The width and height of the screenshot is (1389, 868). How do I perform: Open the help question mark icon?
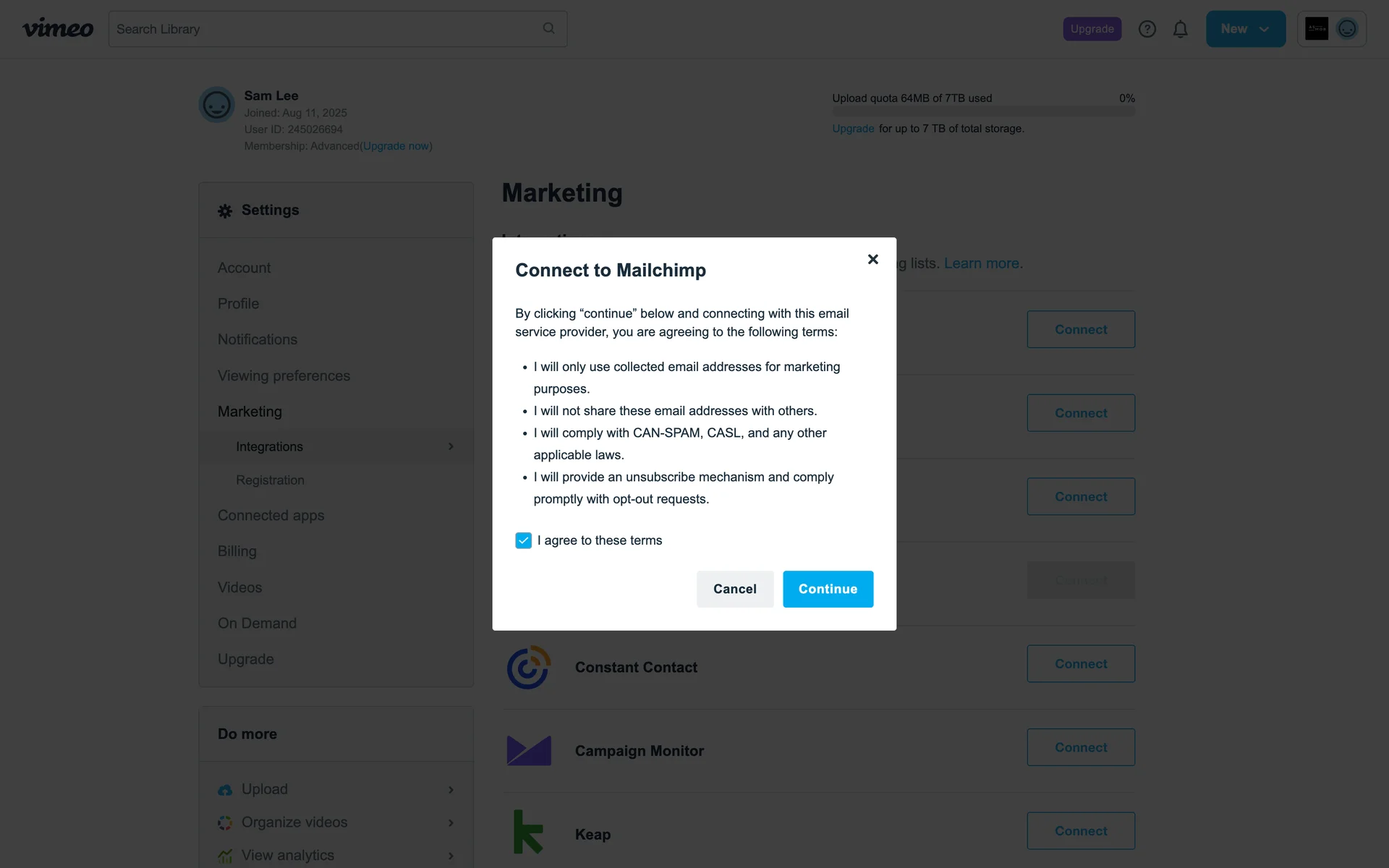pos(1147,29)
